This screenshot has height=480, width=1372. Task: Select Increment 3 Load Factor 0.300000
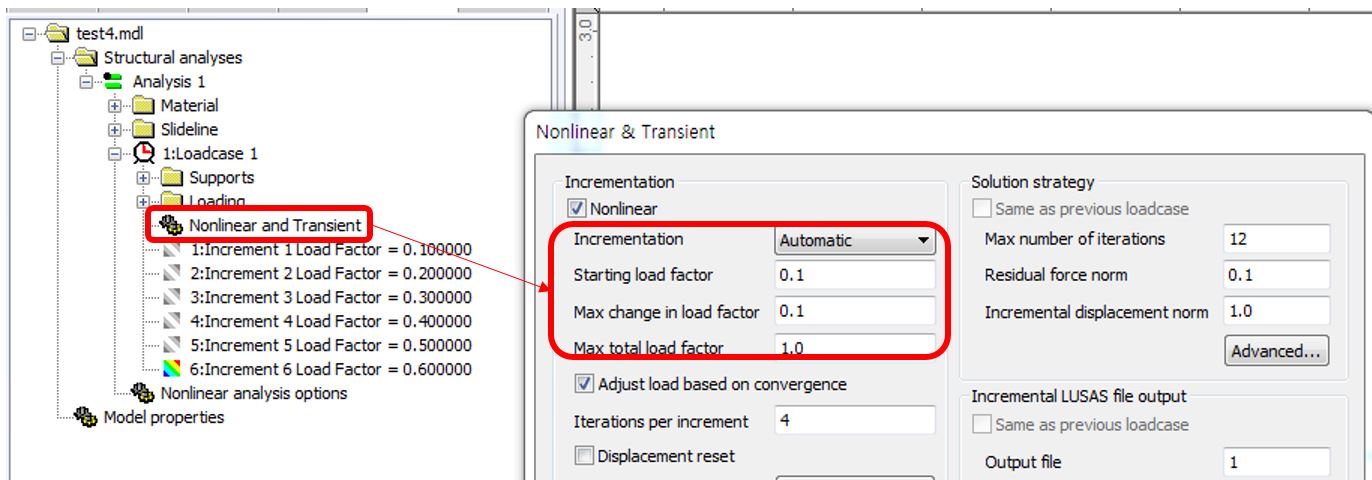330,297
